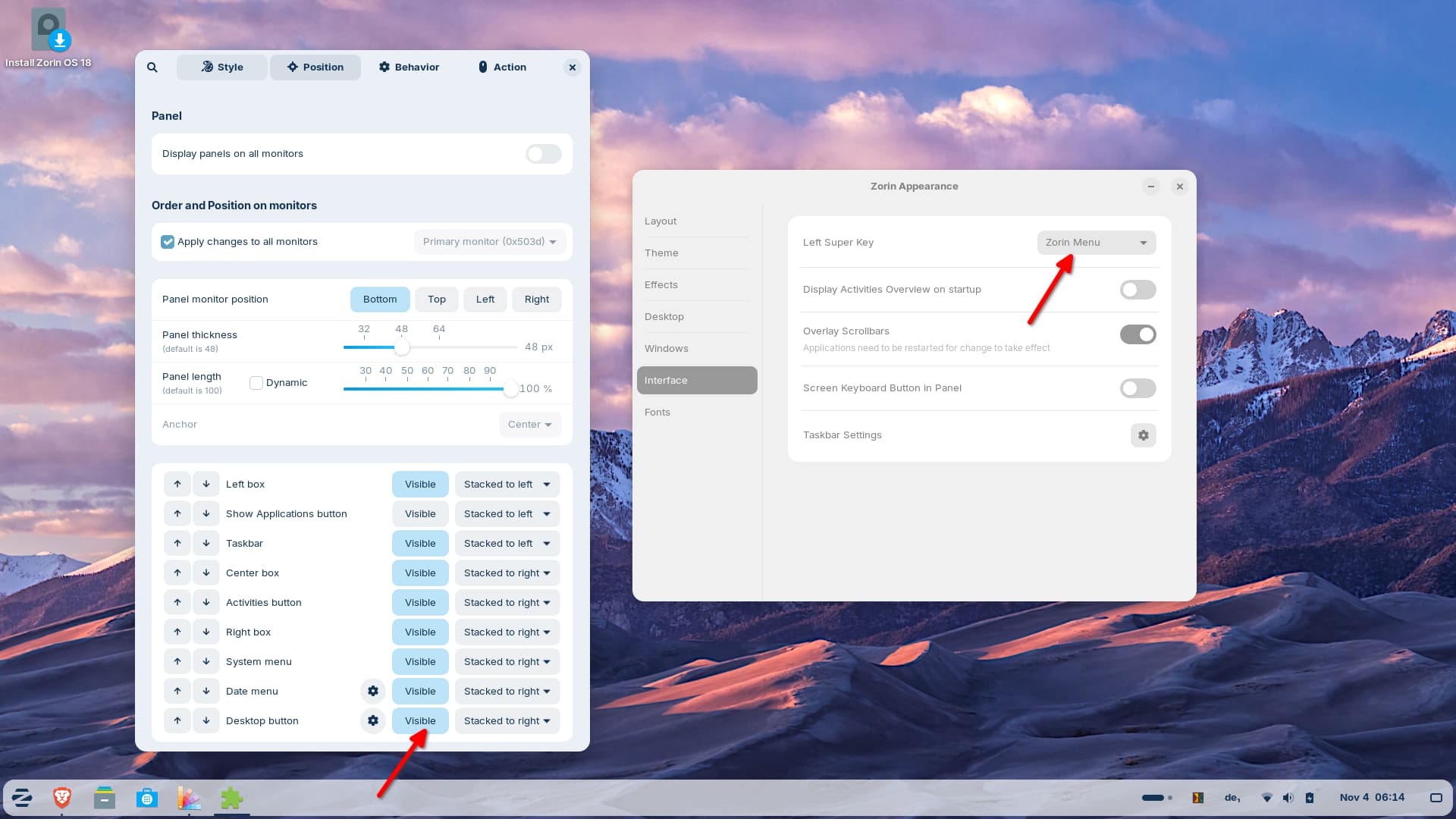
Task: Open Taskbar Settings gear icon
Action: click(x=1143, y=435)
